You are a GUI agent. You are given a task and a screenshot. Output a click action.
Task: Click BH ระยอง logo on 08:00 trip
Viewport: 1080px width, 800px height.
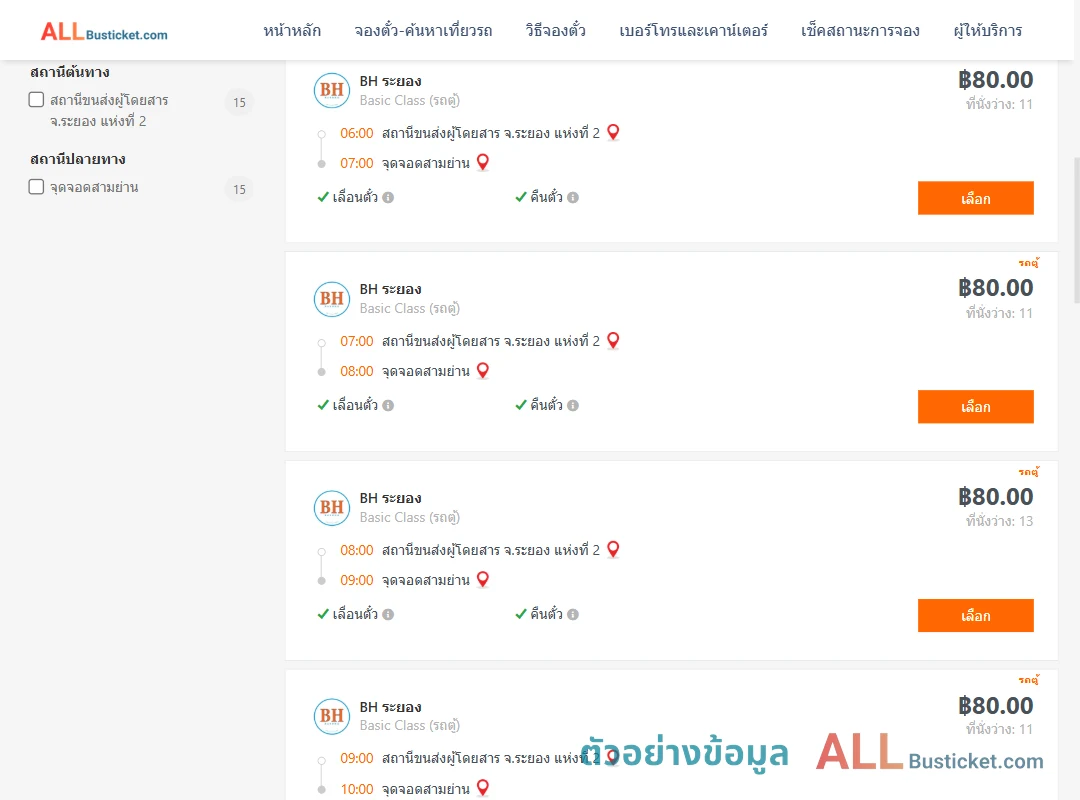332,507
